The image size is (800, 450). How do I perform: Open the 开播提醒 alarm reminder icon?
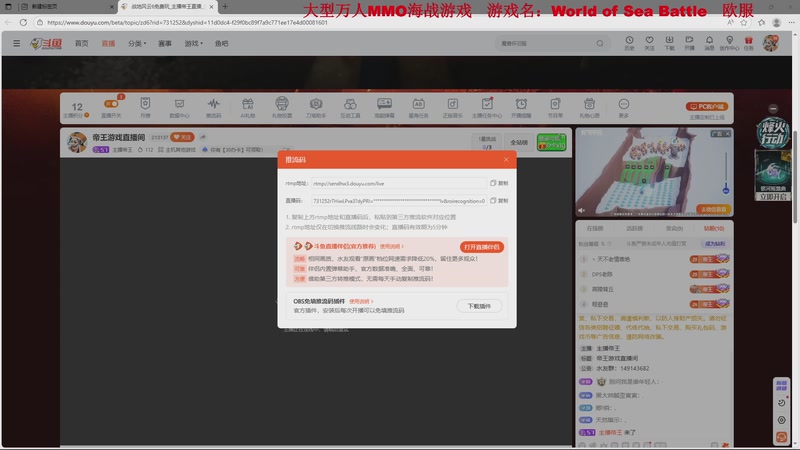click(x=521, y=108)
